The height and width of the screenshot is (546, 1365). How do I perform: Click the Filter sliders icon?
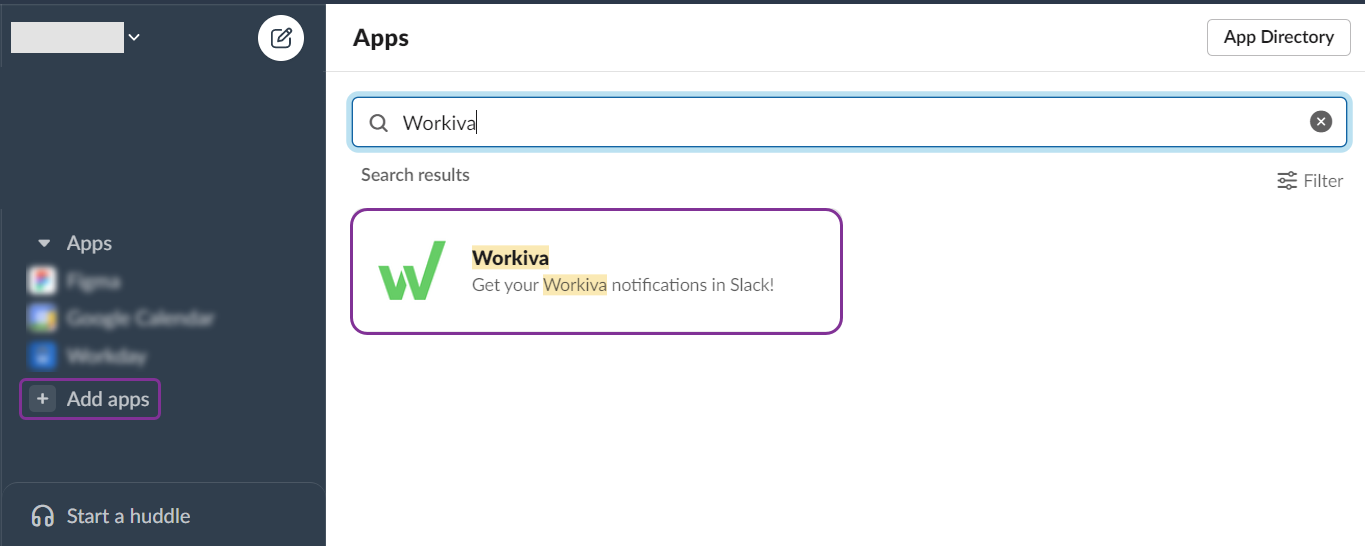[1287, 181]
